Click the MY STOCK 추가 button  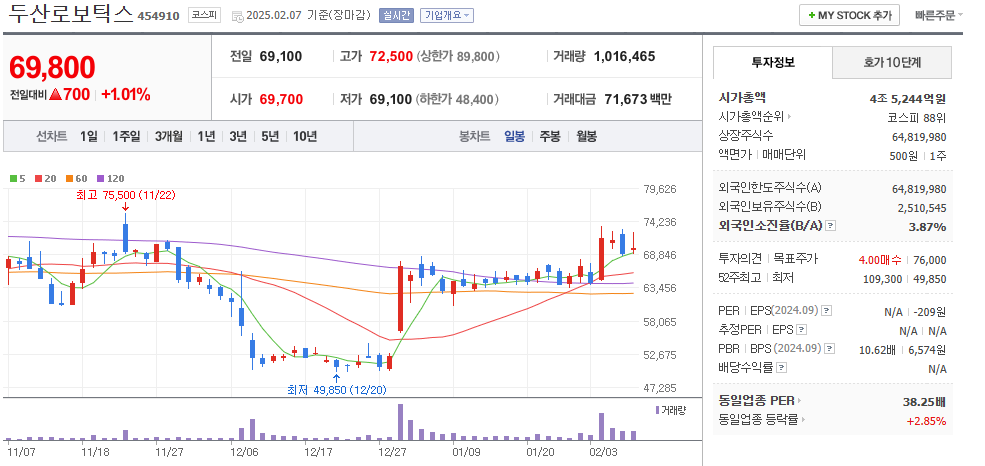coord(849,15)
